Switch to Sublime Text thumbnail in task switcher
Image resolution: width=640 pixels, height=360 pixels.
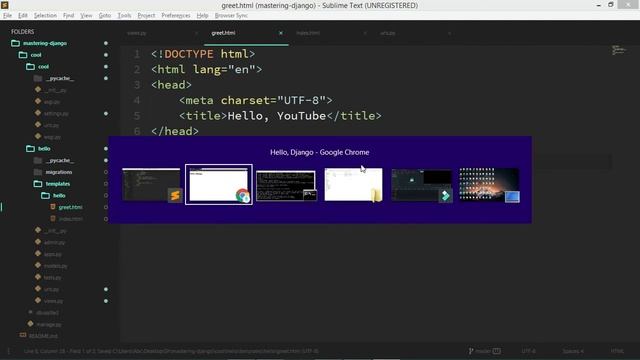(151, 184)
